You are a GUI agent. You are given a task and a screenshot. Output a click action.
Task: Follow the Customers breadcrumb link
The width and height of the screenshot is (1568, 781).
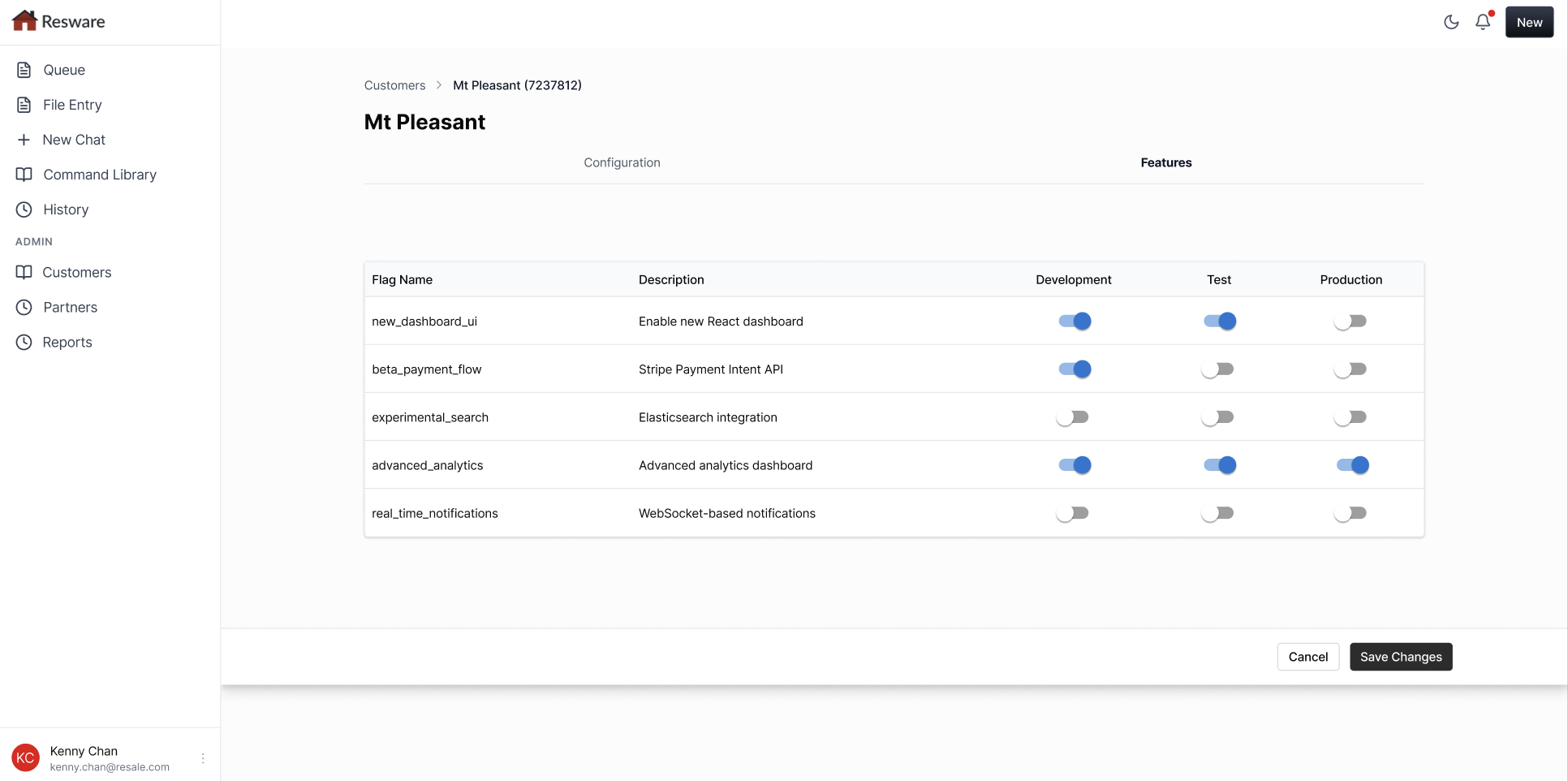tap(394, 85)
